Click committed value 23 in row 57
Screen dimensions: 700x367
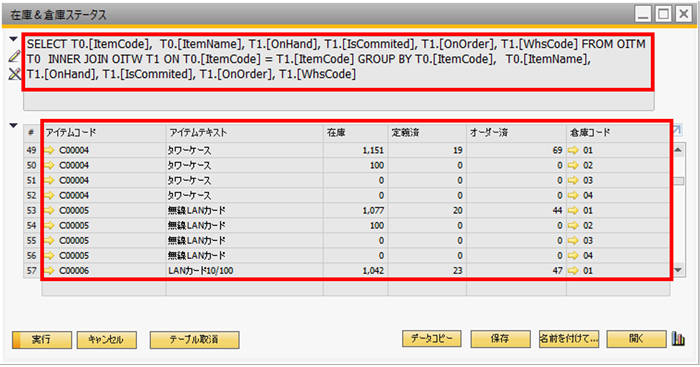click(x=458, y=271)
